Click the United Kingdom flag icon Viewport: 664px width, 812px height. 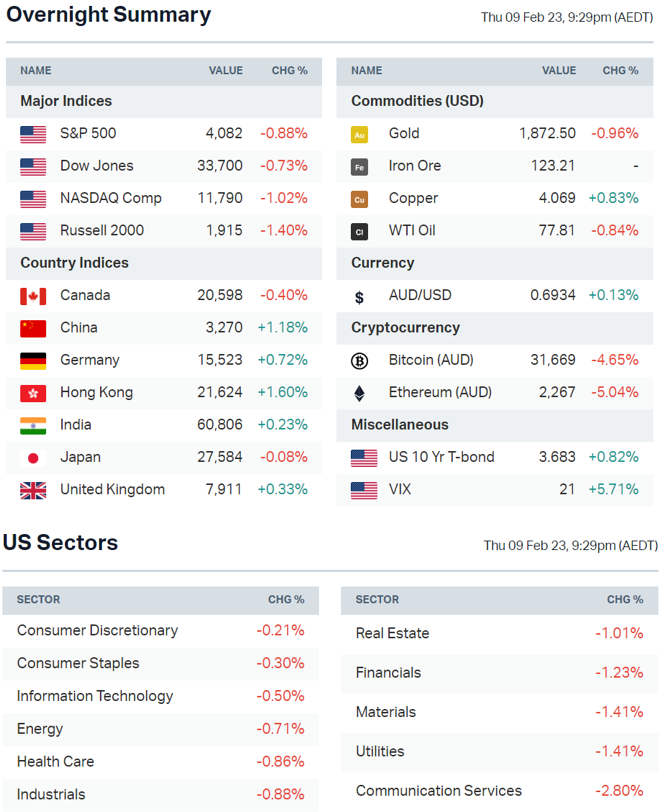[33, 490]
